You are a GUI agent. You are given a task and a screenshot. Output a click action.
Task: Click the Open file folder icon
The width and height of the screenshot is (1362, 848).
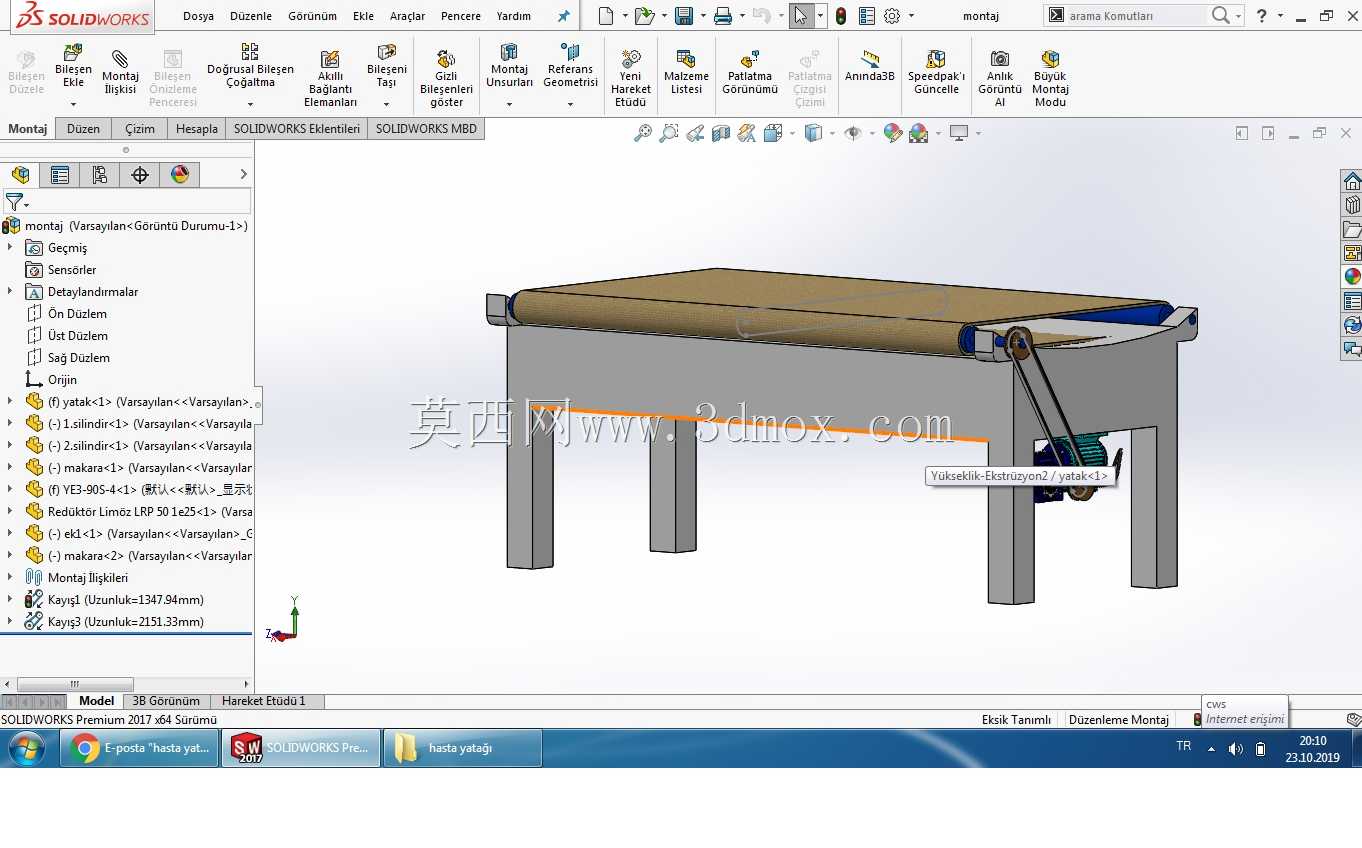(644, 16)
